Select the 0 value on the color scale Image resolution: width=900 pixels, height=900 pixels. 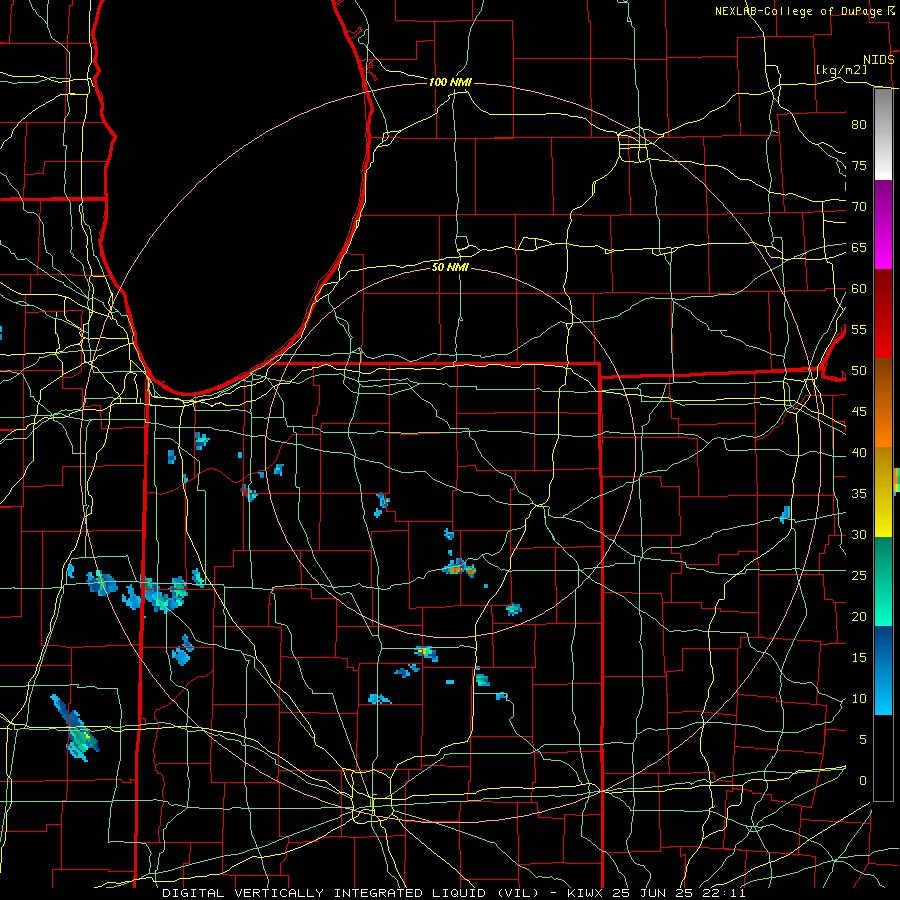coord(863,781)
